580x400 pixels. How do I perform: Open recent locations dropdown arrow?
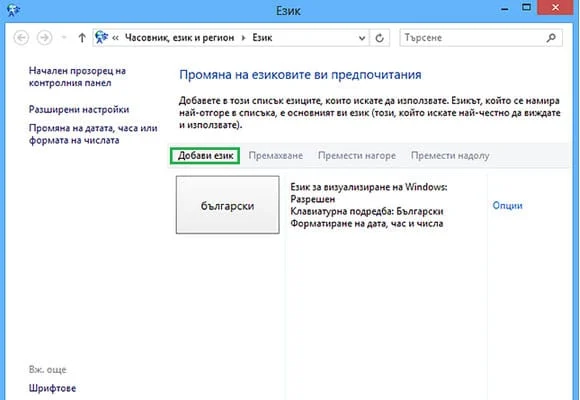(64, 38)
